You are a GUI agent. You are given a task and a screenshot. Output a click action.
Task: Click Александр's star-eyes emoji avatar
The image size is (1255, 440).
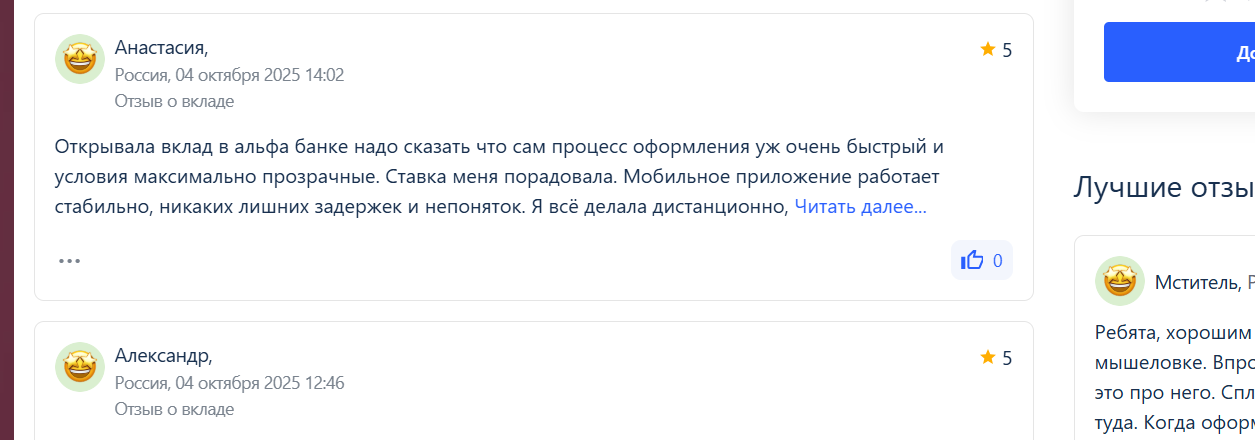pyautogui.click(x=80, y=367)
